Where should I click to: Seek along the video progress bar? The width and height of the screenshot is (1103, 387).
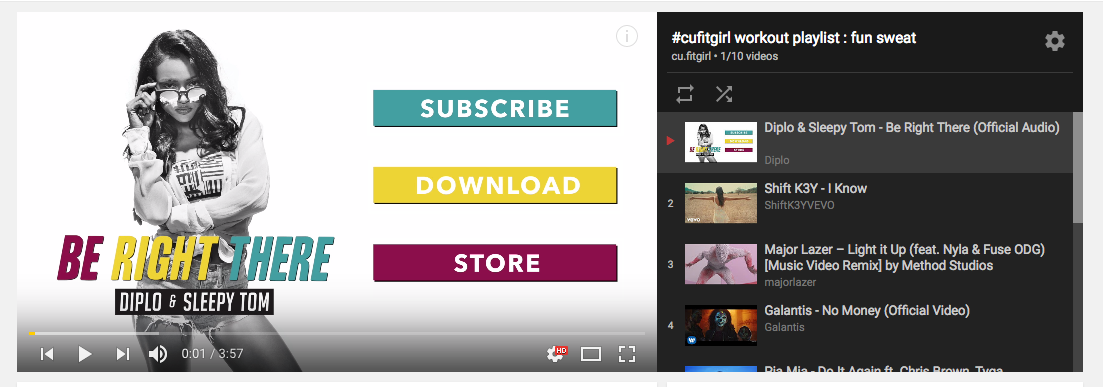tap(337, 333)
